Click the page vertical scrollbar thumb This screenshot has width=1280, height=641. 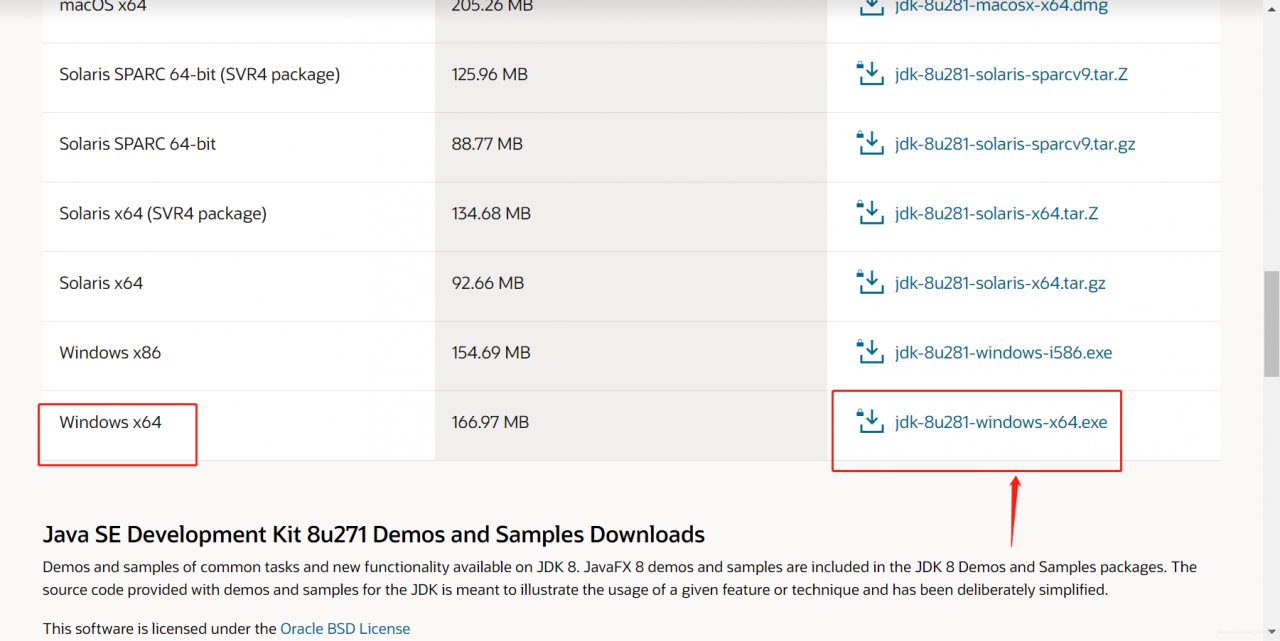(1271, 323)
